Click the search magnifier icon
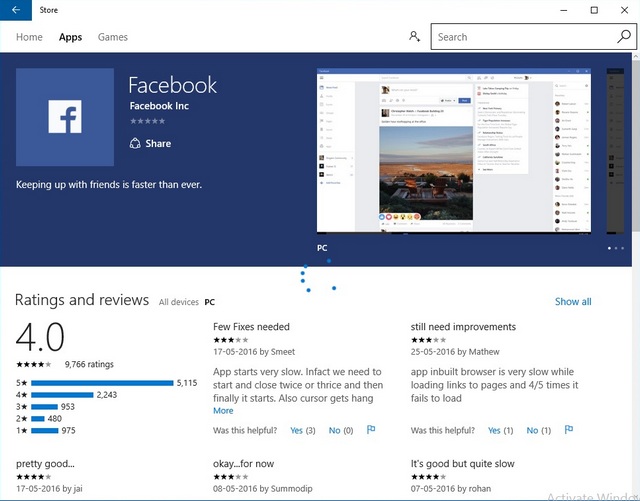Image resolution: width=640 pixels, height=501 pixels. 624,37
